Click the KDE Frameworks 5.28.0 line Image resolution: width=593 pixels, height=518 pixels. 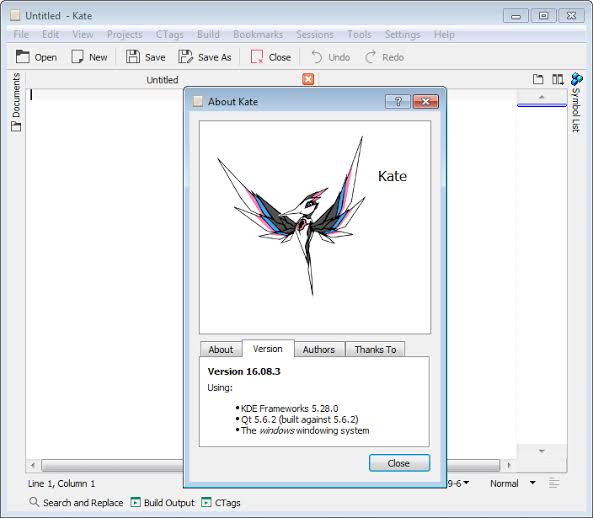(x=289, y=408)
